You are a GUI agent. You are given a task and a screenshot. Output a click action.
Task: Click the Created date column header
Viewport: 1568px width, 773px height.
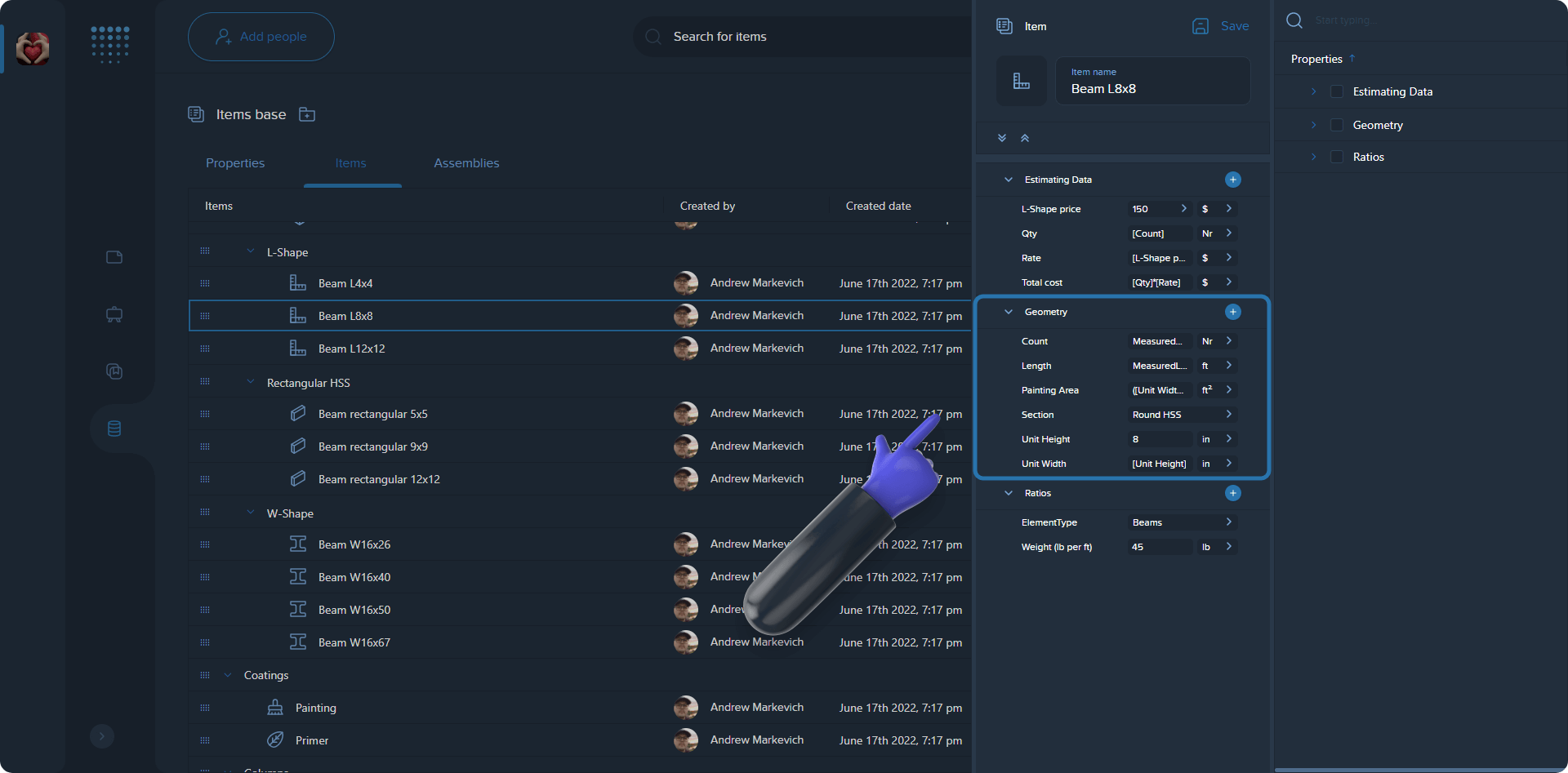(x=878, y=206)
